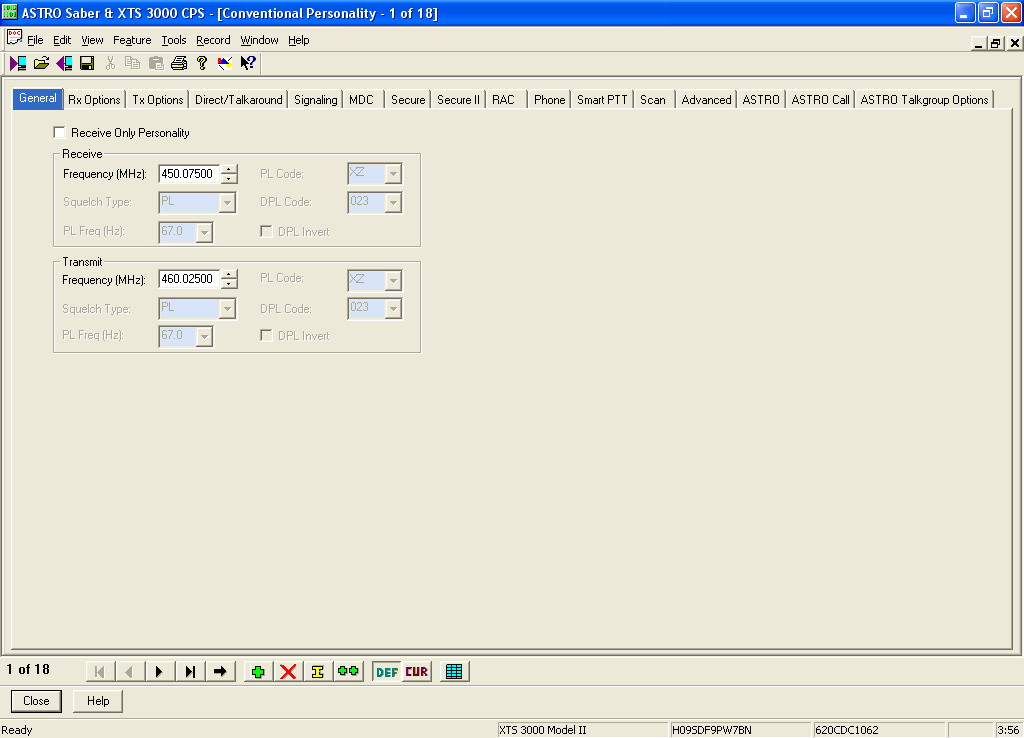This screenshot has width=1024, height=738.
Task: Decrement Transmit Frequency with down spinner
Action: click(x=229, y=284)
